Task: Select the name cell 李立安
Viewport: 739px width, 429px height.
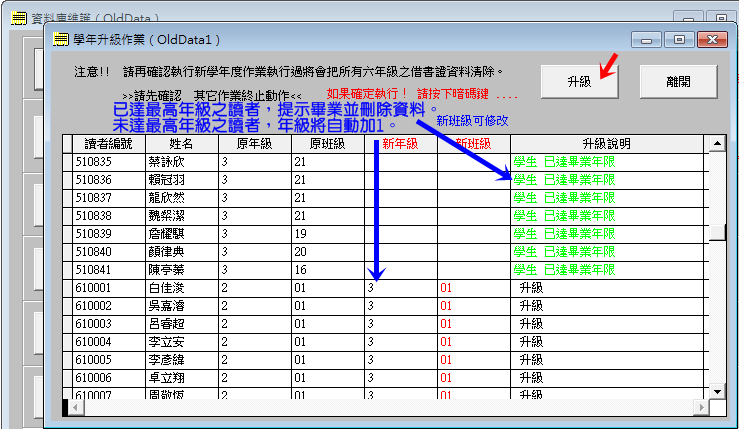Action: pyautogui.click(x=182, y=342)
